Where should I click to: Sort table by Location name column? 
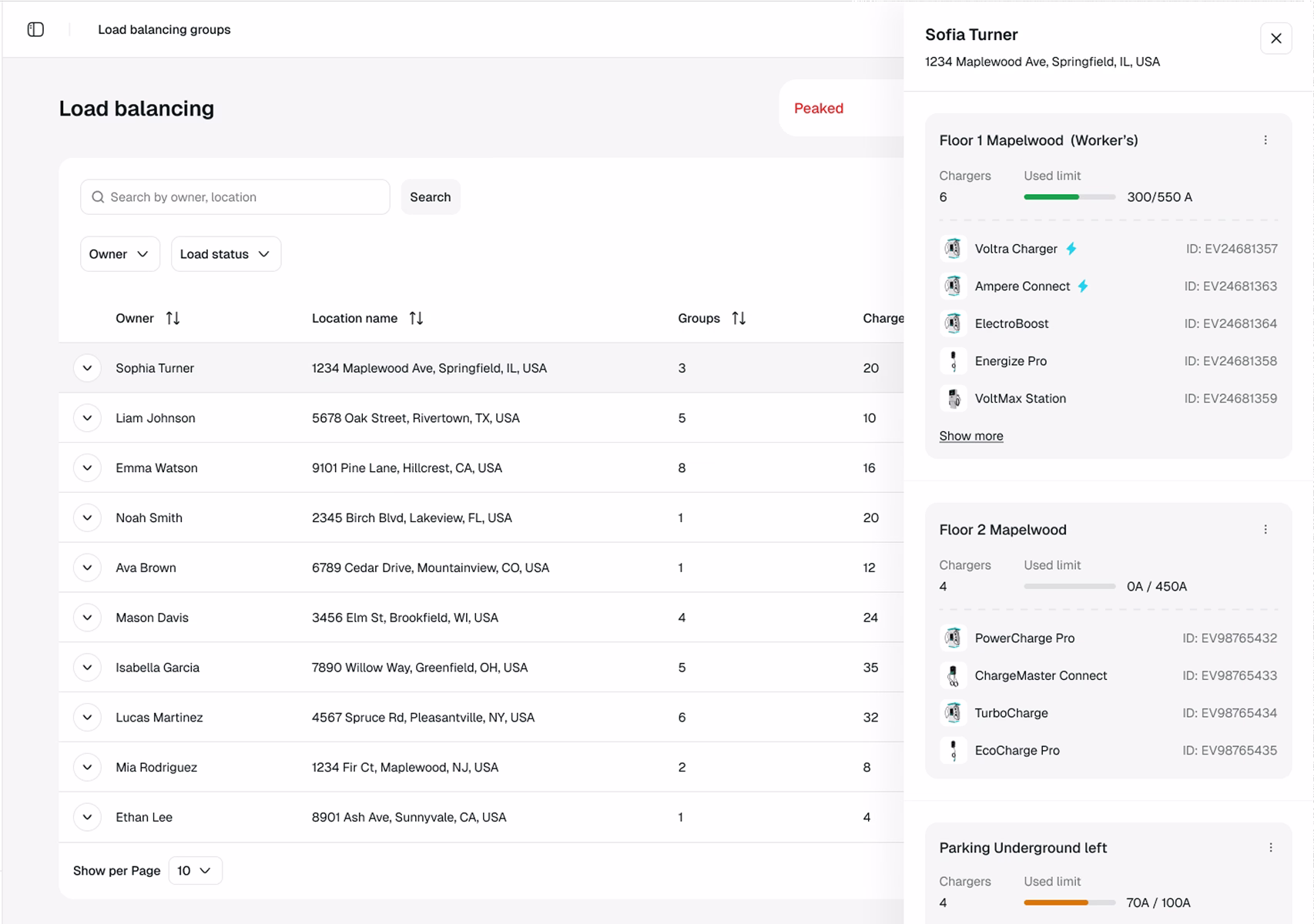tap(416, 318)
